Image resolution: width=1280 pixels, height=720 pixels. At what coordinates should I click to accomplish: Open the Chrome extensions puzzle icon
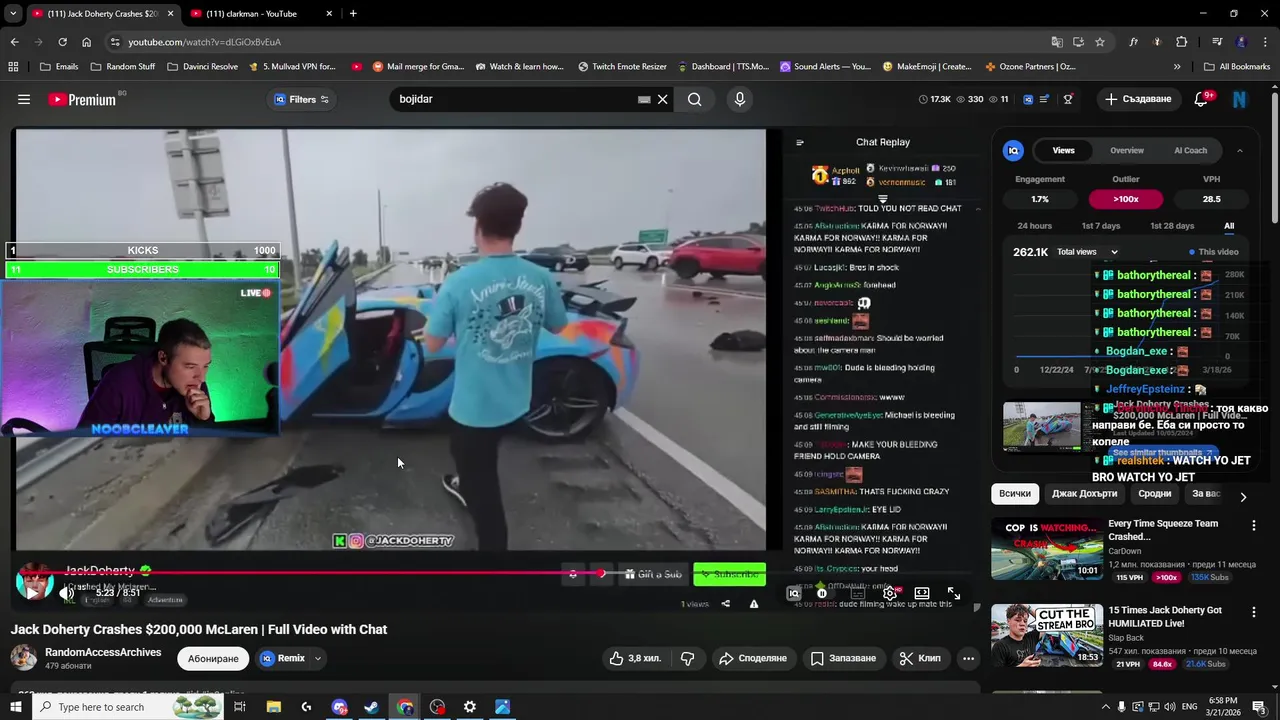tap(1182, 42)
